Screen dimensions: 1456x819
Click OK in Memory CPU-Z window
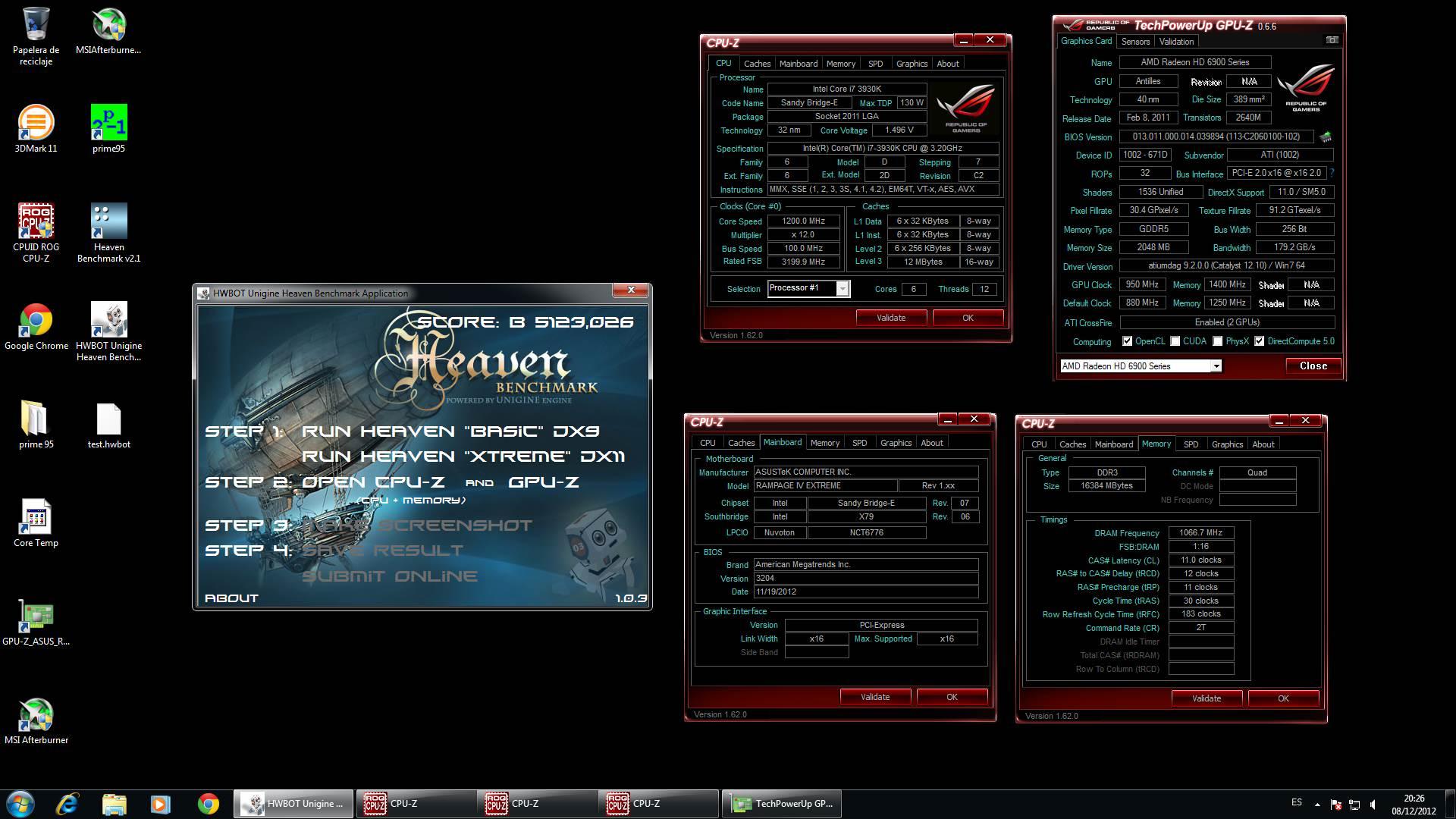click(1283, 698)
